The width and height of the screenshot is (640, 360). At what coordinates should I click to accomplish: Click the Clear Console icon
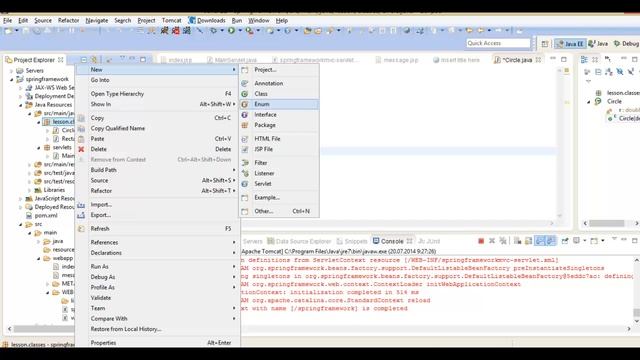pyautogui.click(x=518, y=241)
